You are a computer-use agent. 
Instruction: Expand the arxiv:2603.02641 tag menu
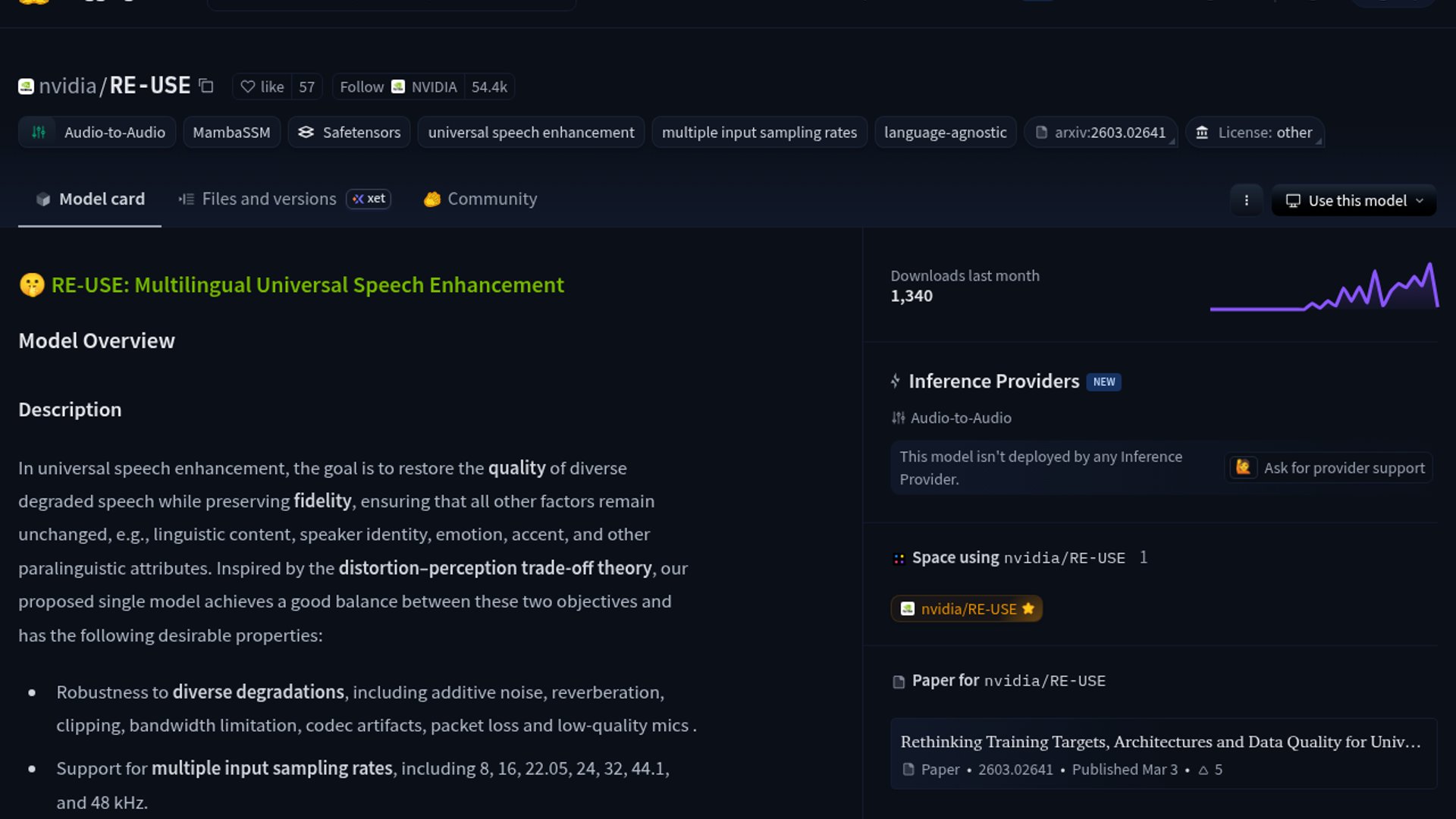coord(1101,132)
